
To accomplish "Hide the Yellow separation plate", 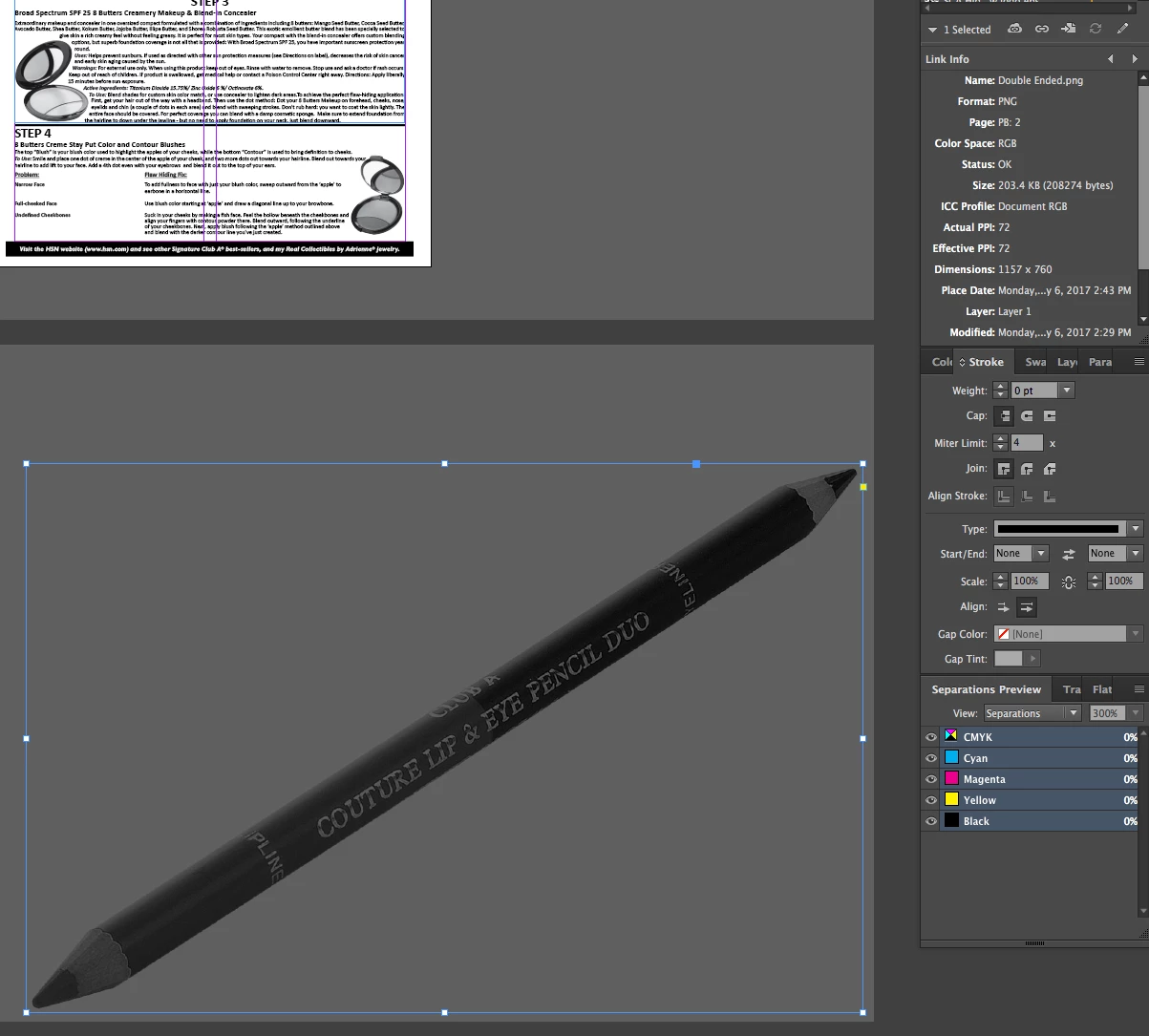I will 931,800.
